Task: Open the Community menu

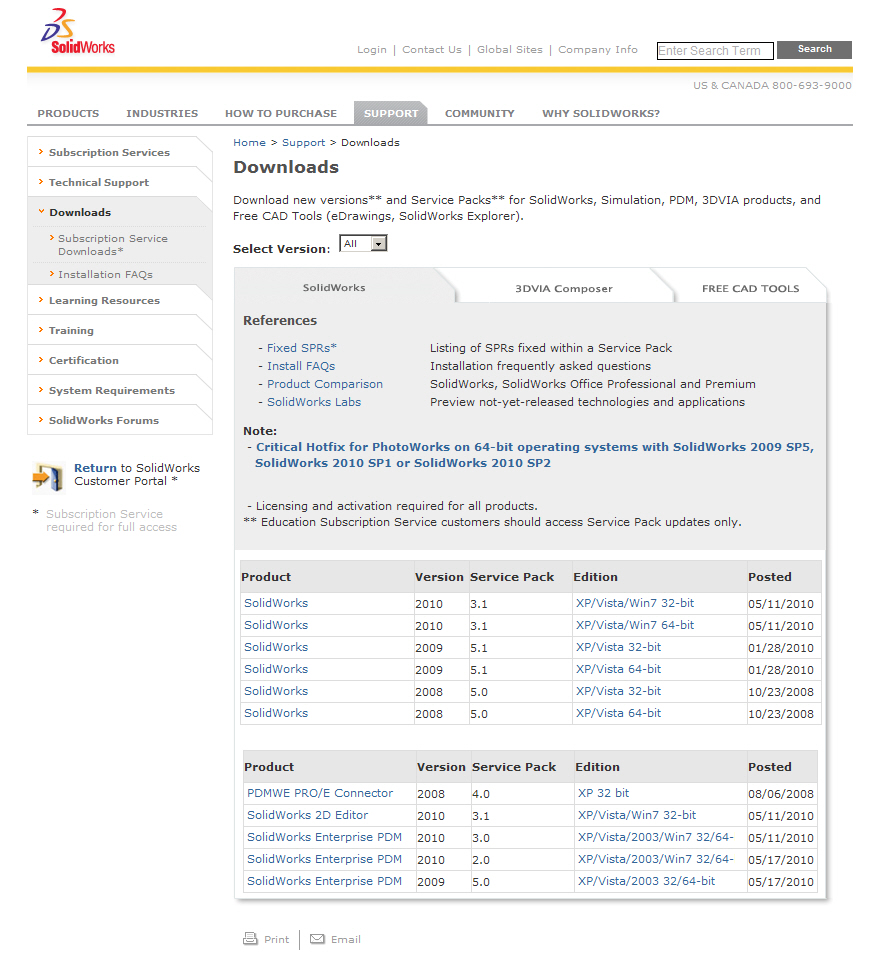Action: 480,114
